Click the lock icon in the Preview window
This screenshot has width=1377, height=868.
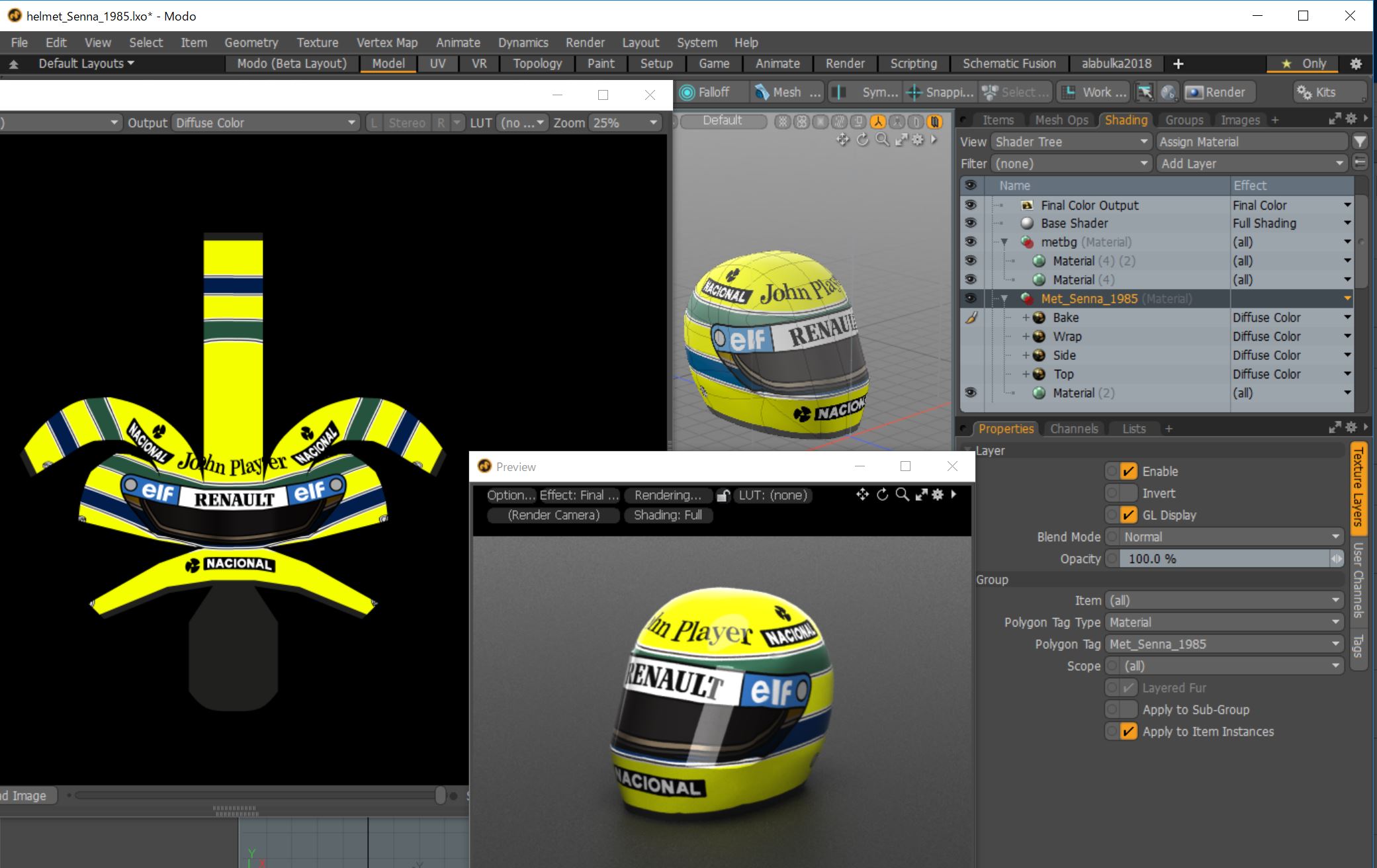tap(723, 496)
